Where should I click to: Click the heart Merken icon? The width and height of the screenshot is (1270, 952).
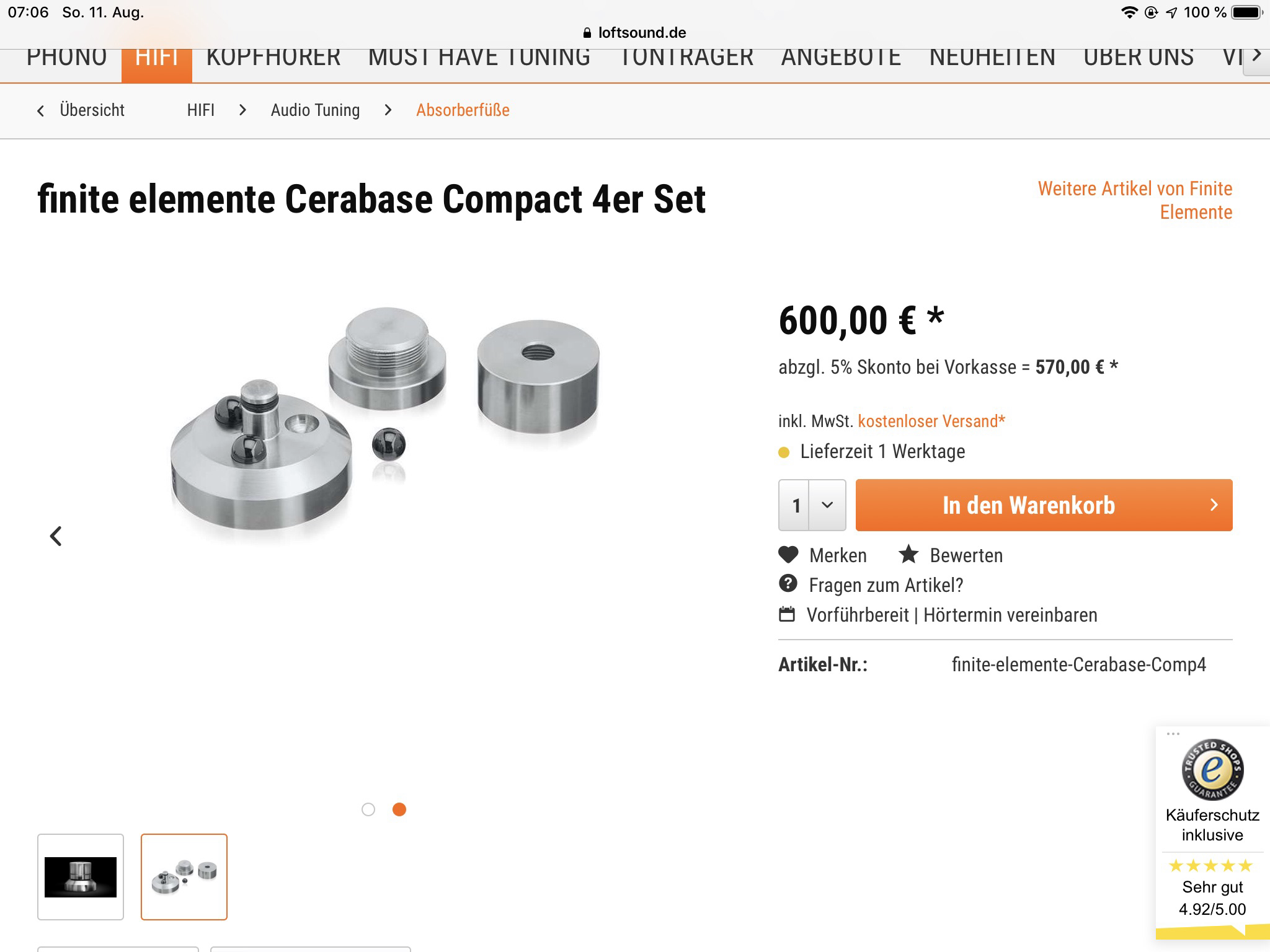(788, 555)
